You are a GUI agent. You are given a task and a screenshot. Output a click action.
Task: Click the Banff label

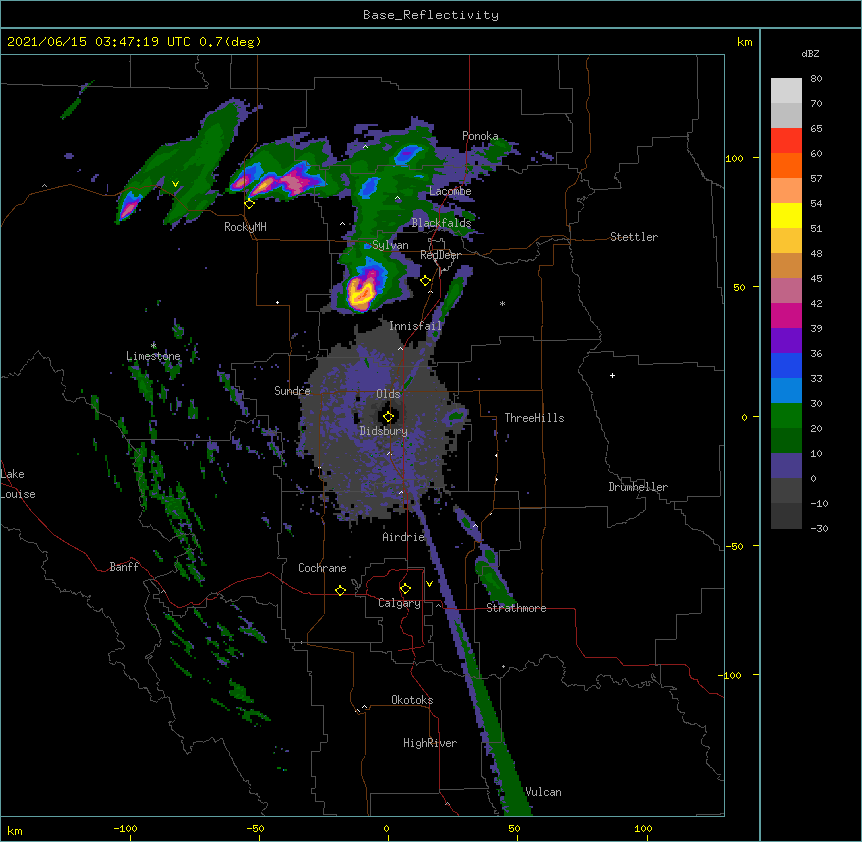[x=124, y=567]
